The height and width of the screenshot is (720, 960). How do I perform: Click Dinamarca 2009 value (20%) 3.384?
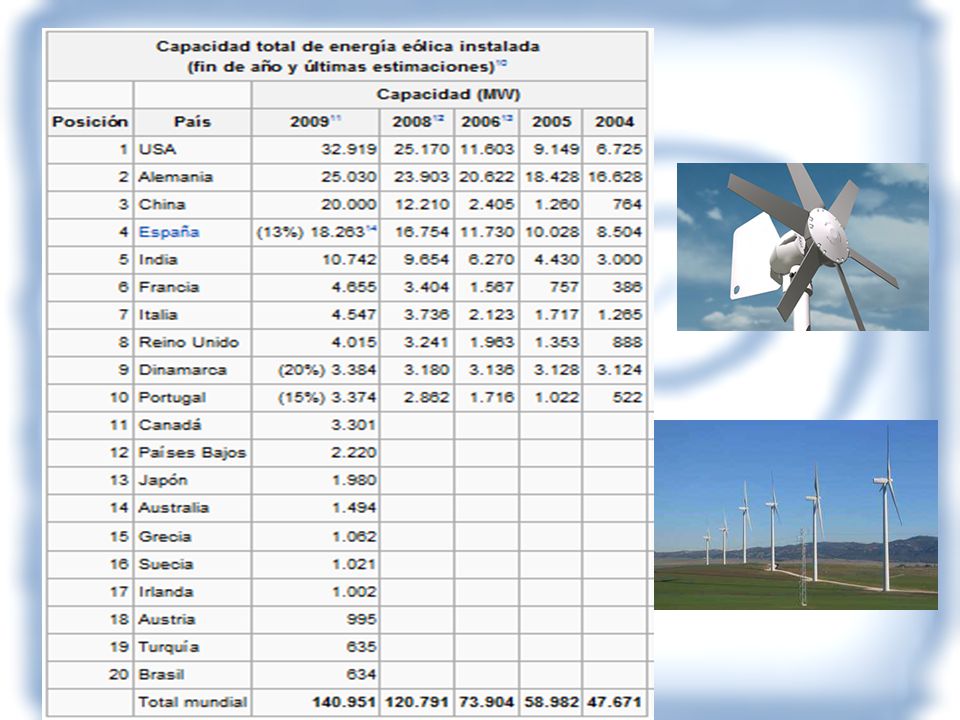click(327, 370)
